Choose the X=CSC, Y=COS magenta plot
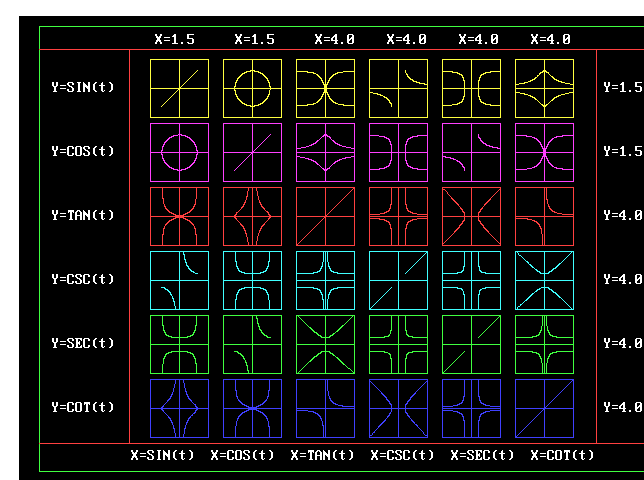 (398, 152)
